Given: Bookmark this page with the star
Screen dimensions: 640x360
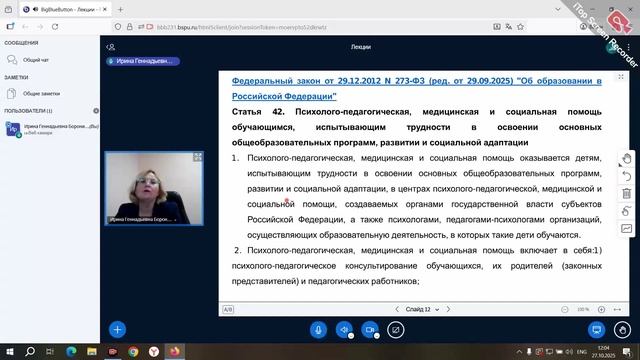Looking at the screenshot, I should point(520,27).
